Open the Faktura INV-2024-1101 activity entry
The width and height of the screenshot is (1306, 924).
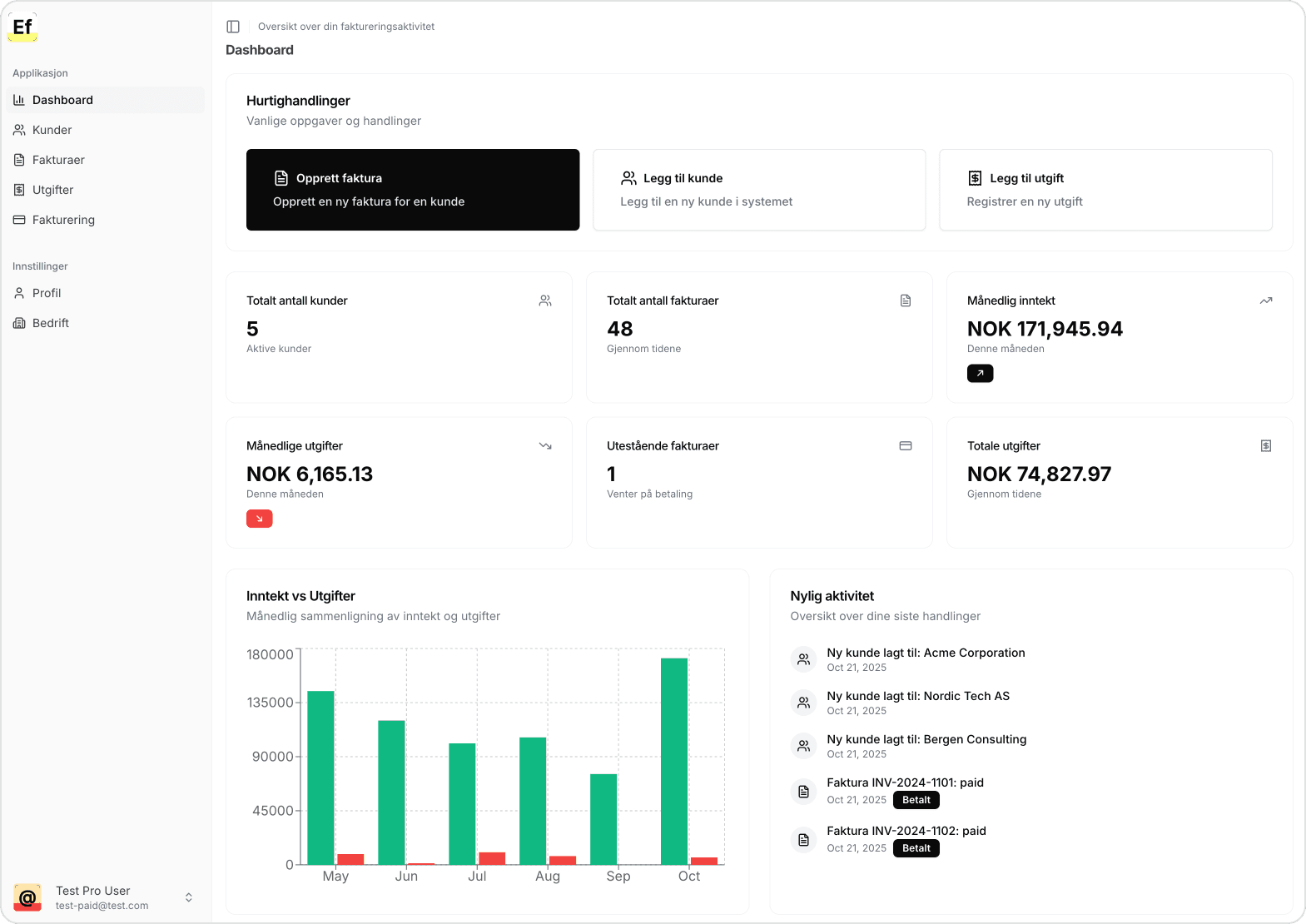click(905, 782)
